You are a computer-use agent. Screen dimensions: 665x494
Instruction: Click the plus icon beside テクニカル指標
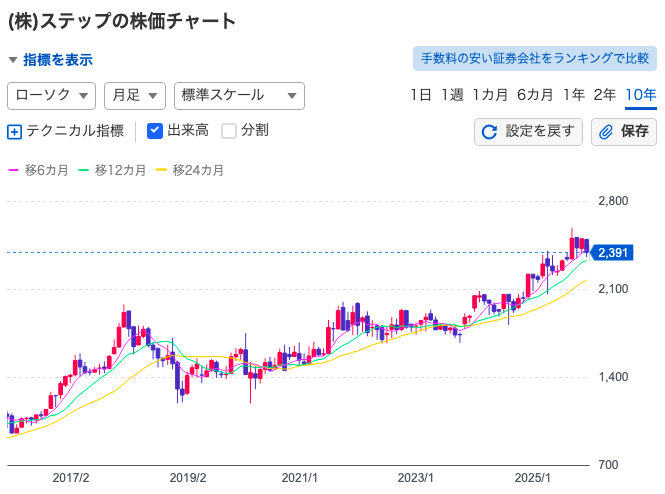[x=14, y=131]
